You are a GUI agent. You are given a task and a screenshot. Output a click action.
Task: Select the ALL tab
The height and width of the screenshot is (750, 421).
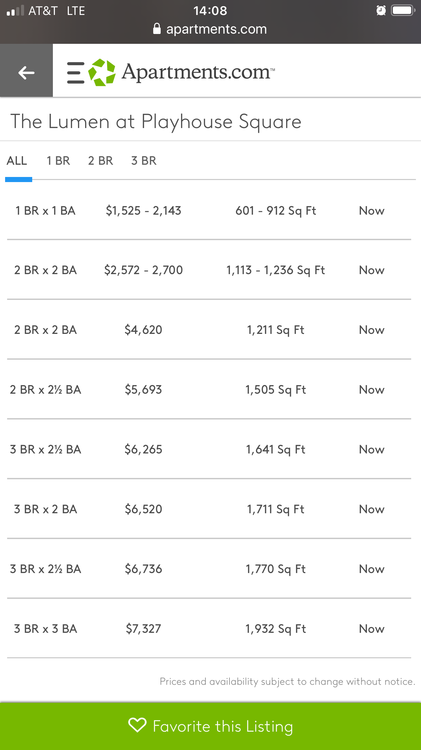point(17,161)
